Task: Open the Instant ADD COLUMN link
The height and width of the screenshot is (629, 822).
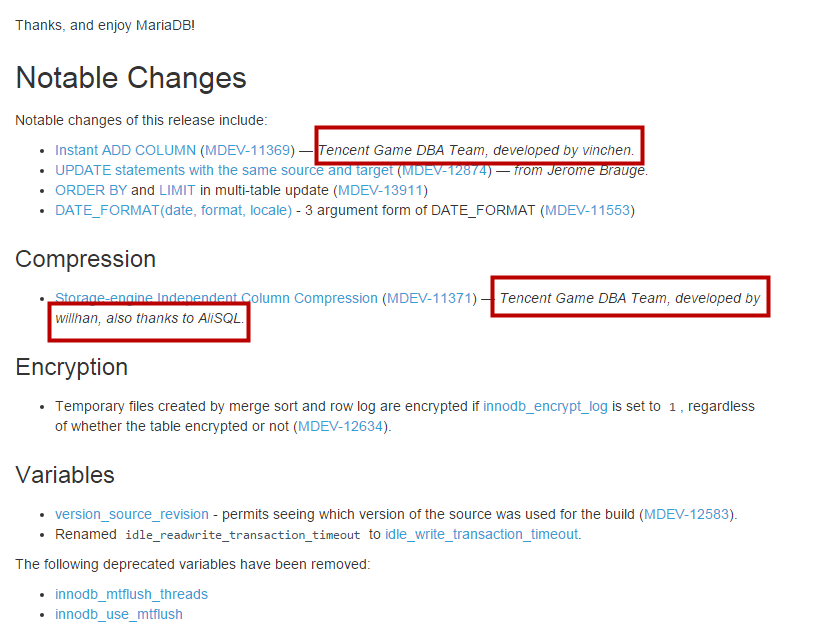Action: point(125,150)
